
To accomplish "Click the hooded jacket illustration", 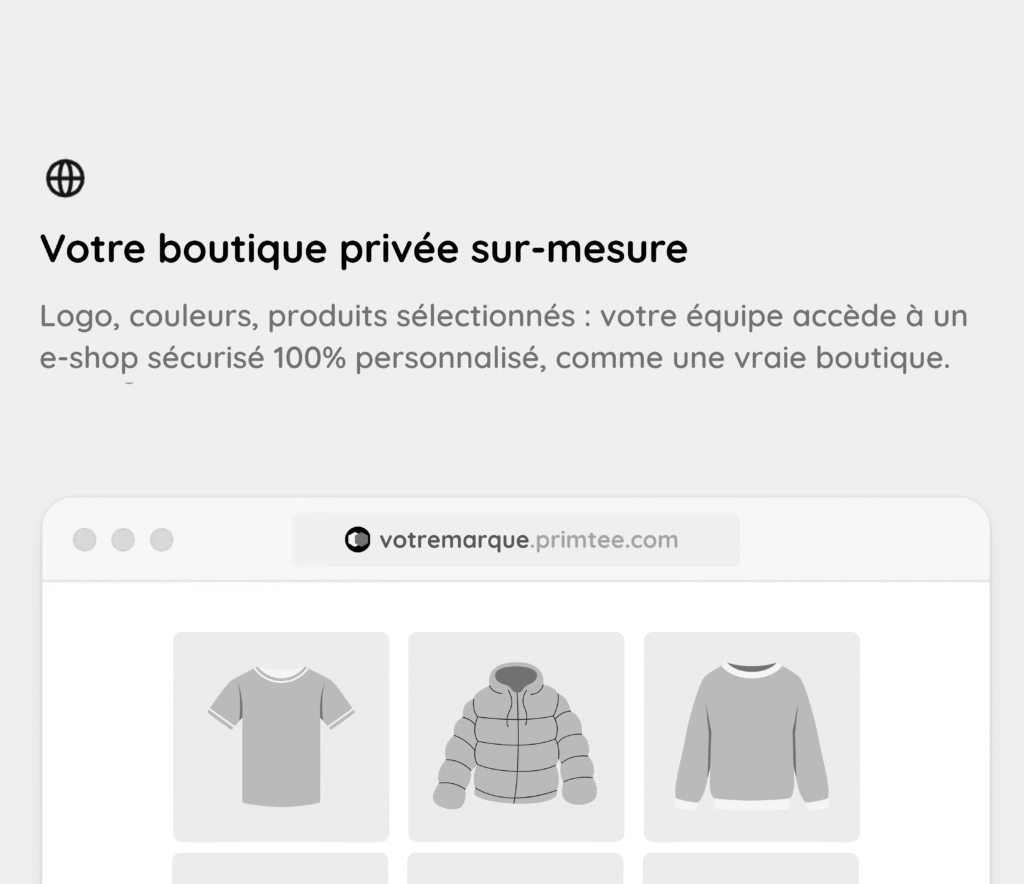I will pos(515,736).
